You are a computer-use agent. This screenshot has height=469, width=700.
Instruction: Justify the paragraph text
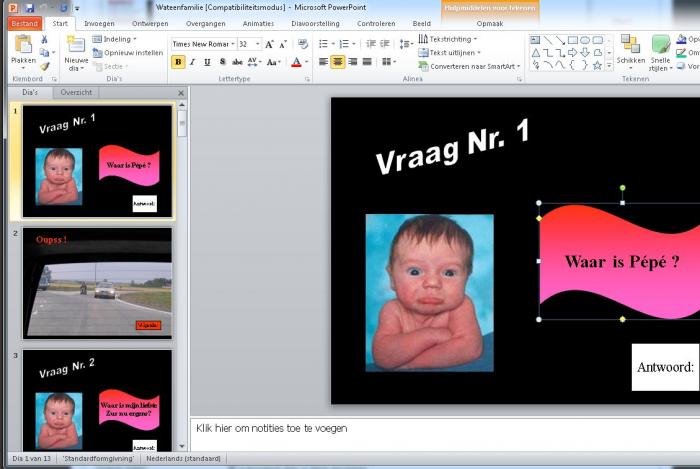coord(367,62)
